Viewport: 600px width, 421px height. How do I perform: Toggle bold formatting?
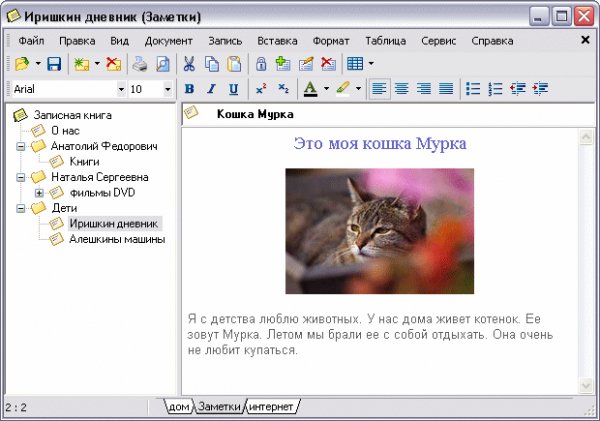[x=188, y=89]
